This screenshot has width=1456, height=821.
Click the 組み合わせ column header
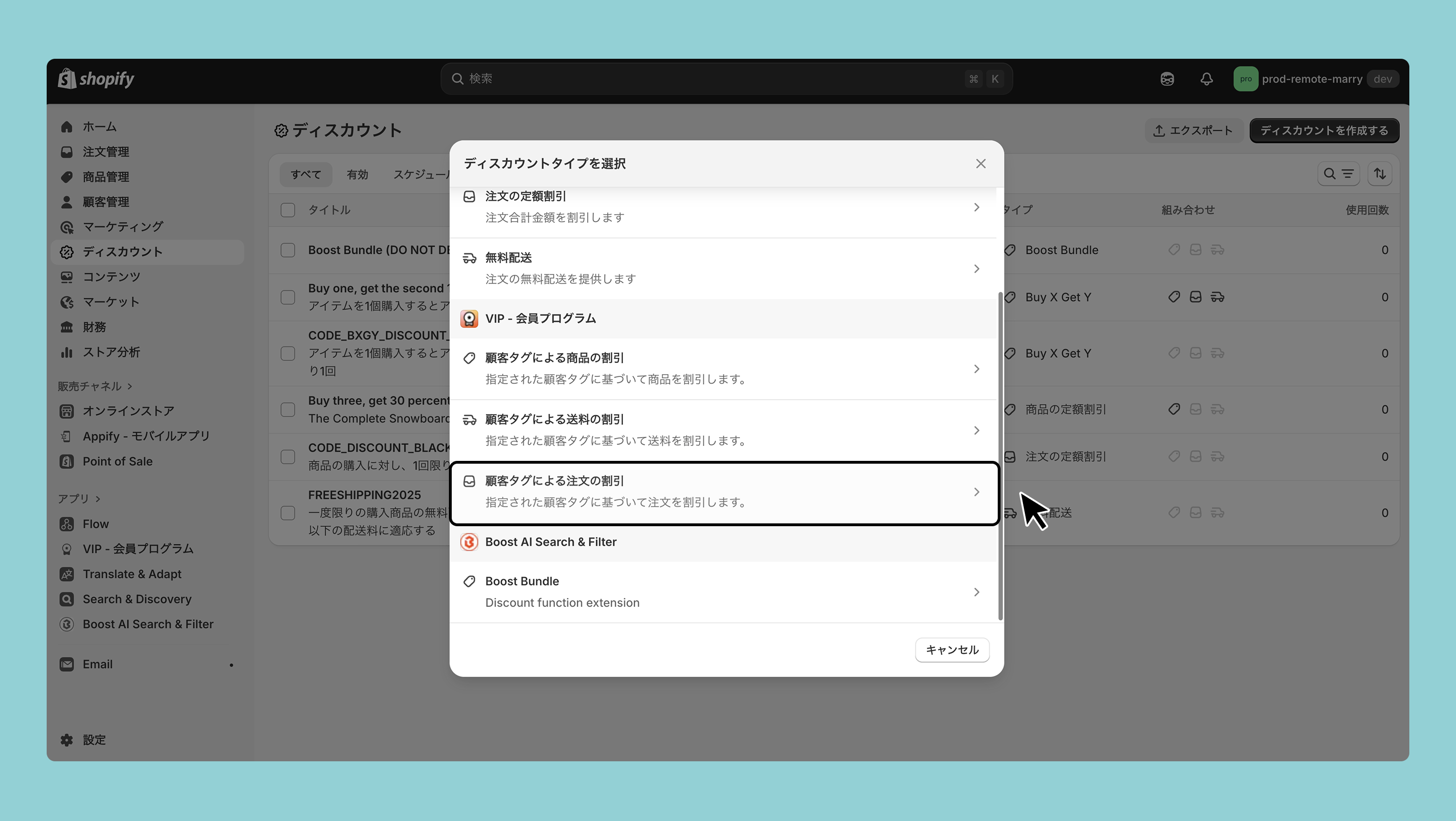click(x=1188, y=210)
